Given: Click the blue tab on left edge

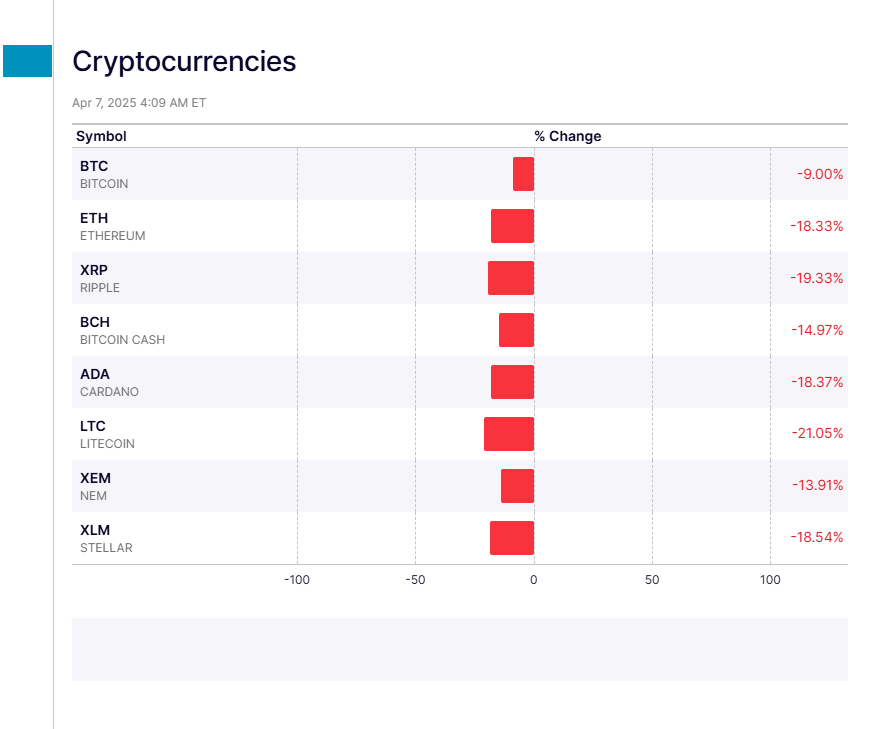Looking at the screenshot, I should [x=27, y=61].
